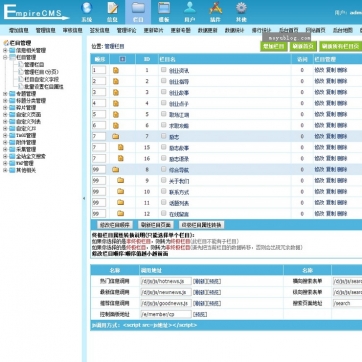The image size is (362, 362).
Task: Open 审核信息 in the submenu bar
Action: 73,30
